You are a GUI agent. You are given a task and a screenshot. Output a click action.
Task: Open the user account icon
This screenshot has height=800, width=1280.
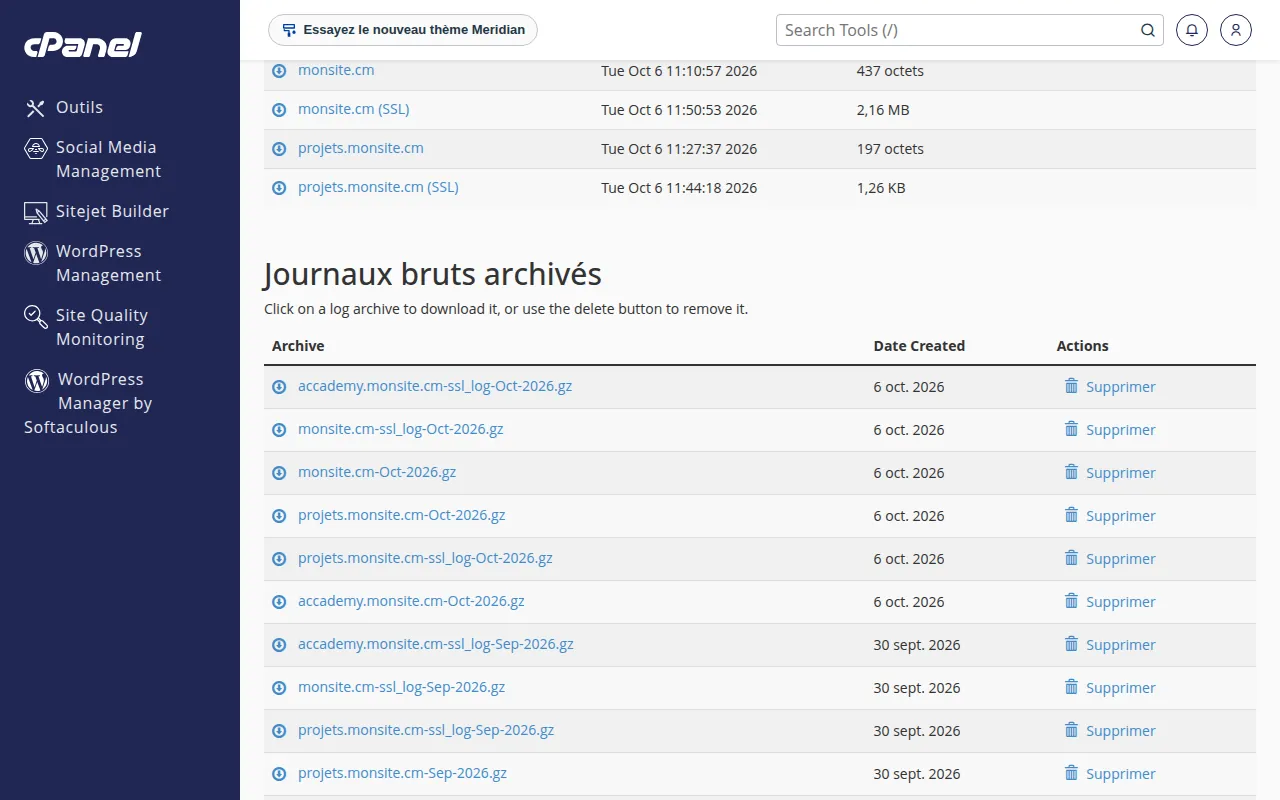point(1236,30)
